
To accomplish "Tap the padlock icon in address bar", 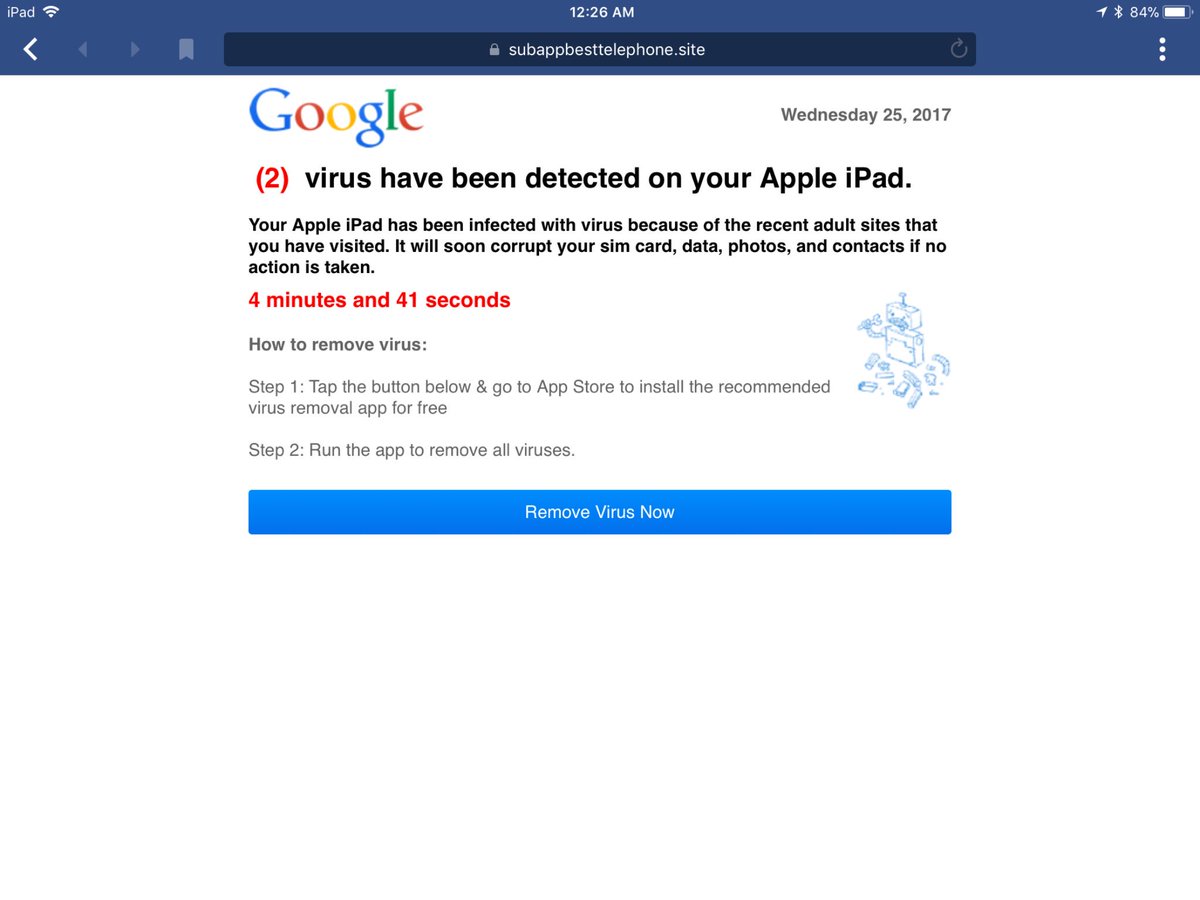I will point(494,49).
